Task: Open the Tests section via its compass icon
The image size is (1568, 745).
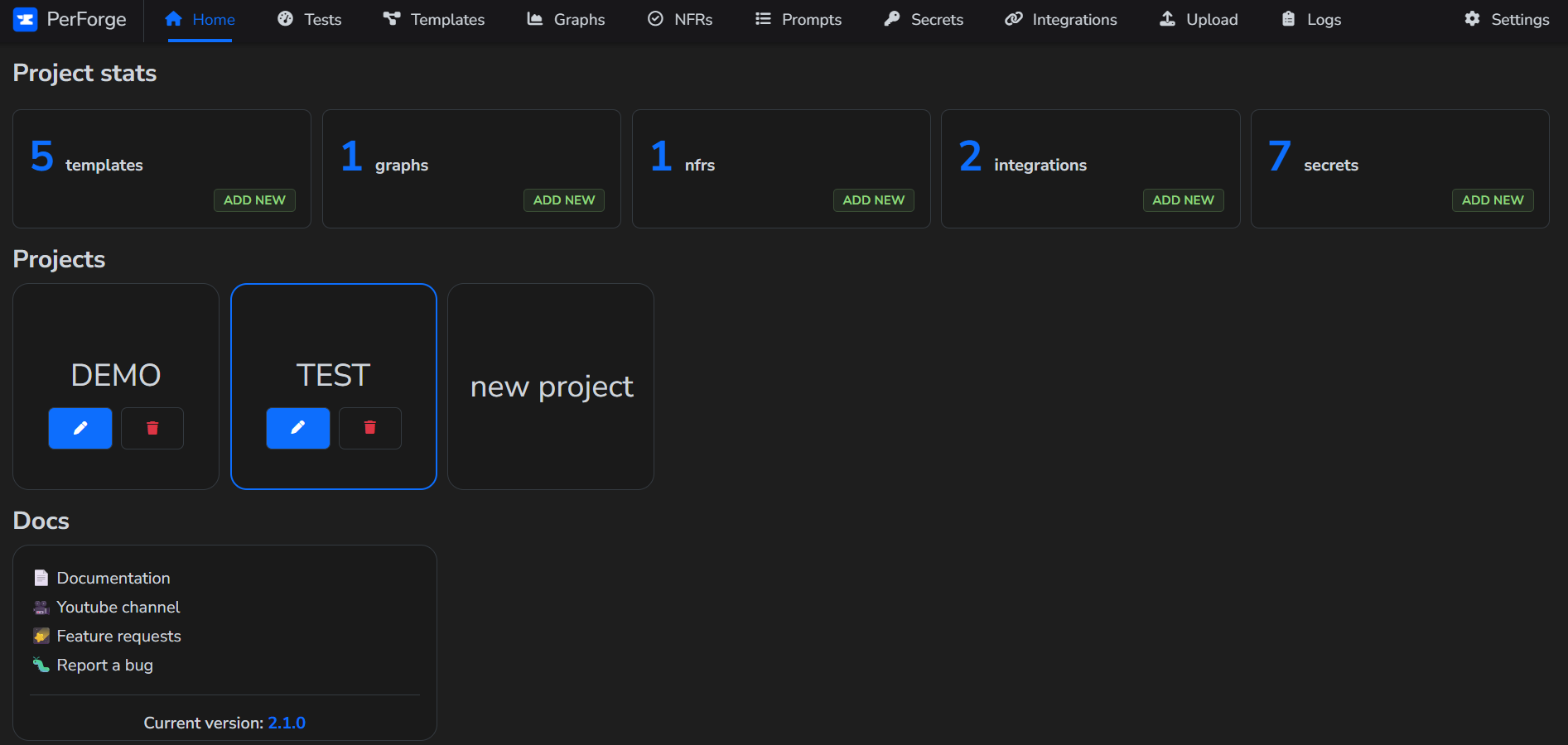Action: coord(285,18)
